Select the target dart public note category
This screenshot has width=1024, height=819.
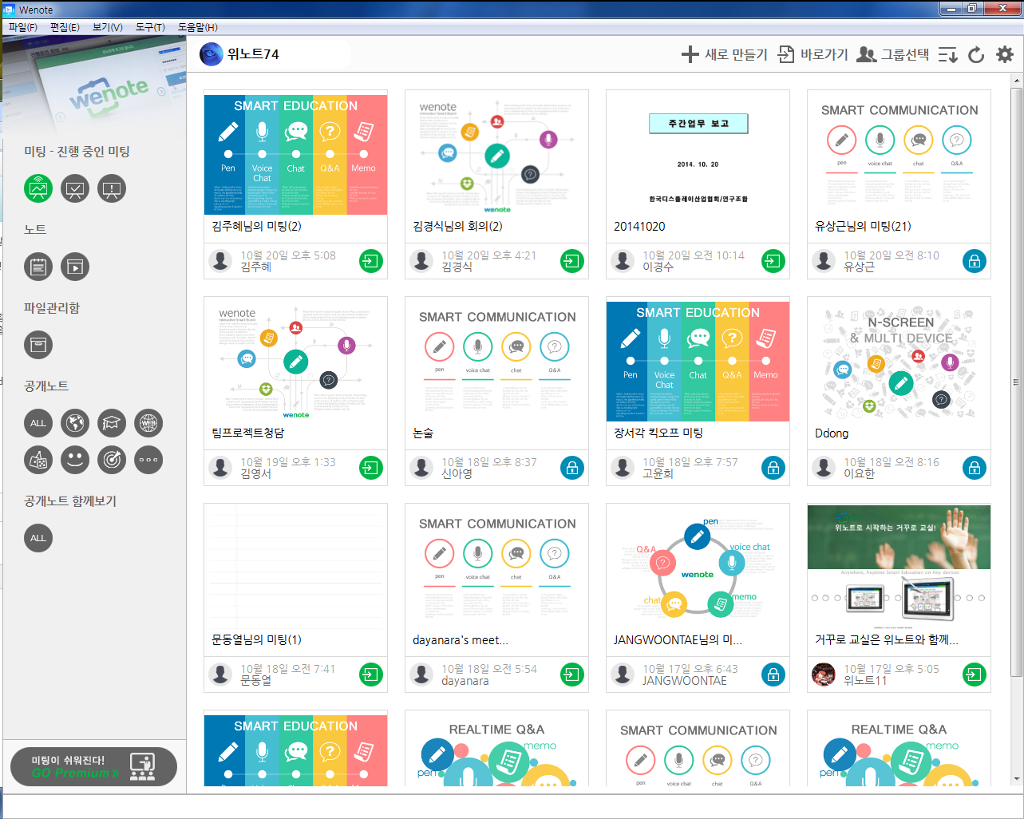click(112, 460)
